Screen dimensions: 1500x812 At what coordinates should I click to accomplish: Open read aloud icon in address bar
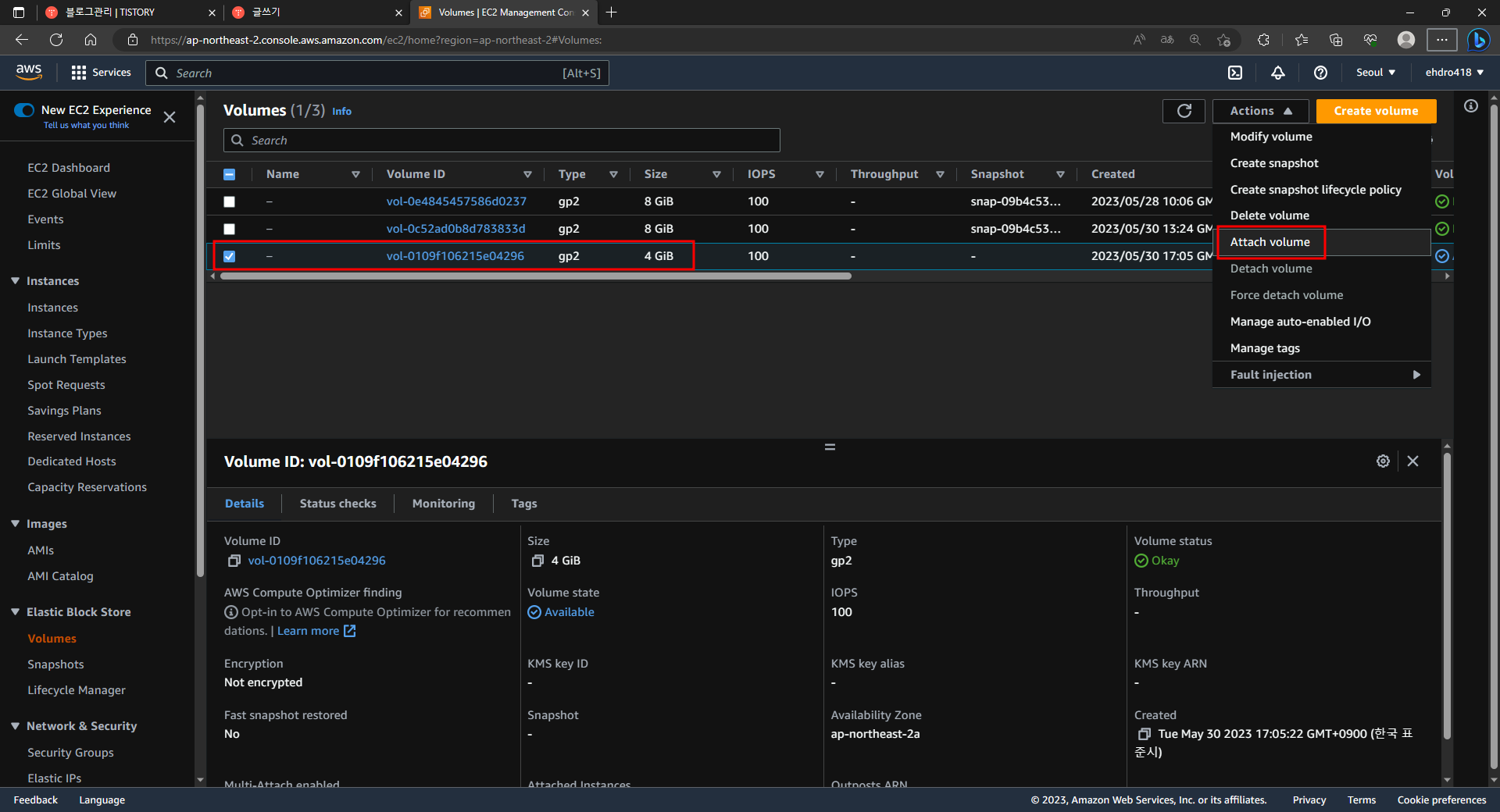[1139, 40]
